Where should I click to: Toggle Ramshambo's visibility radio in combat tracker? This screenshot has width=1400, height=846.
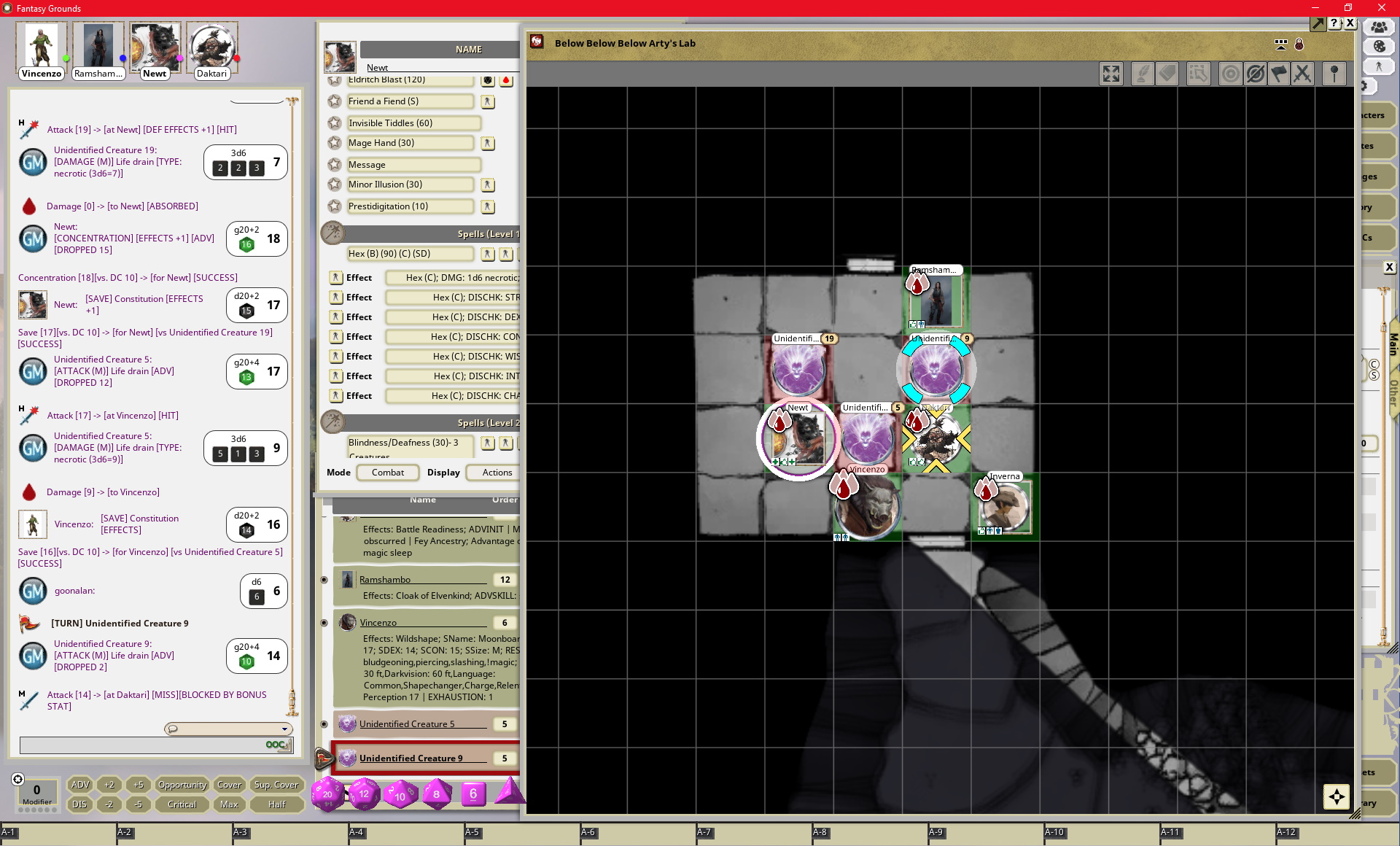coord(324,580)
